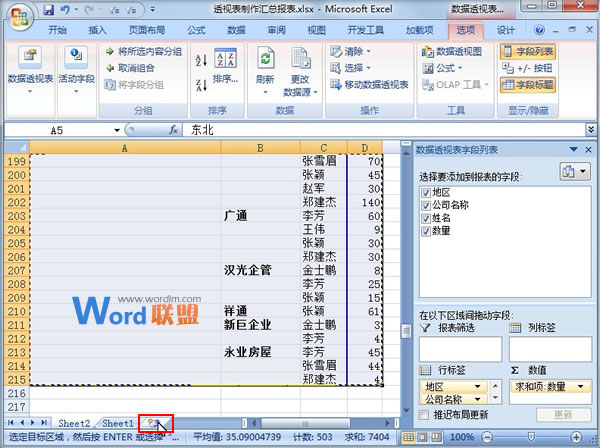The width and height of the screenshot is (600, 448).
Task: Click the zoom slider handle
Action: click(531, 437)
